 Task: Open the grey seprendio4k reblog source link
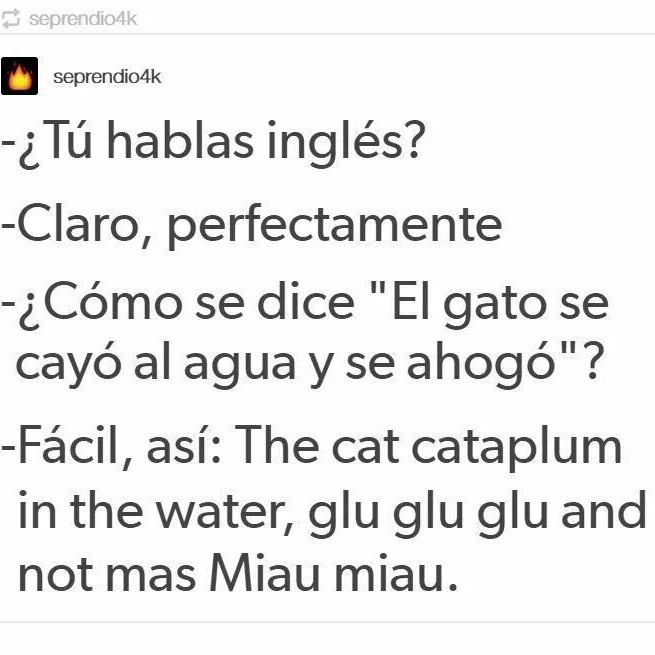tap(83, 19)
